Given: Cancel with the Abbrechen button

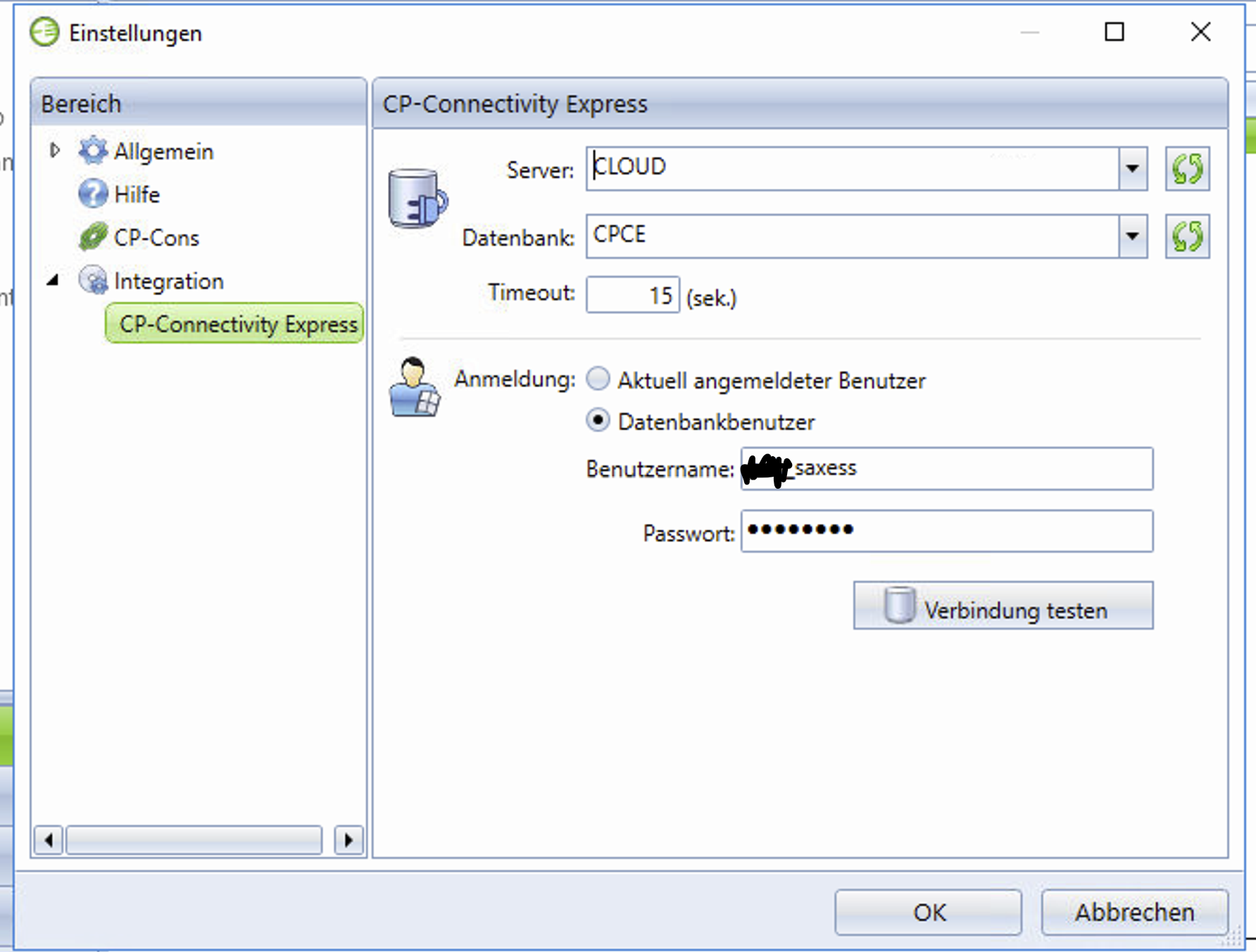Looking at the screenshot, I should 1133,912.
